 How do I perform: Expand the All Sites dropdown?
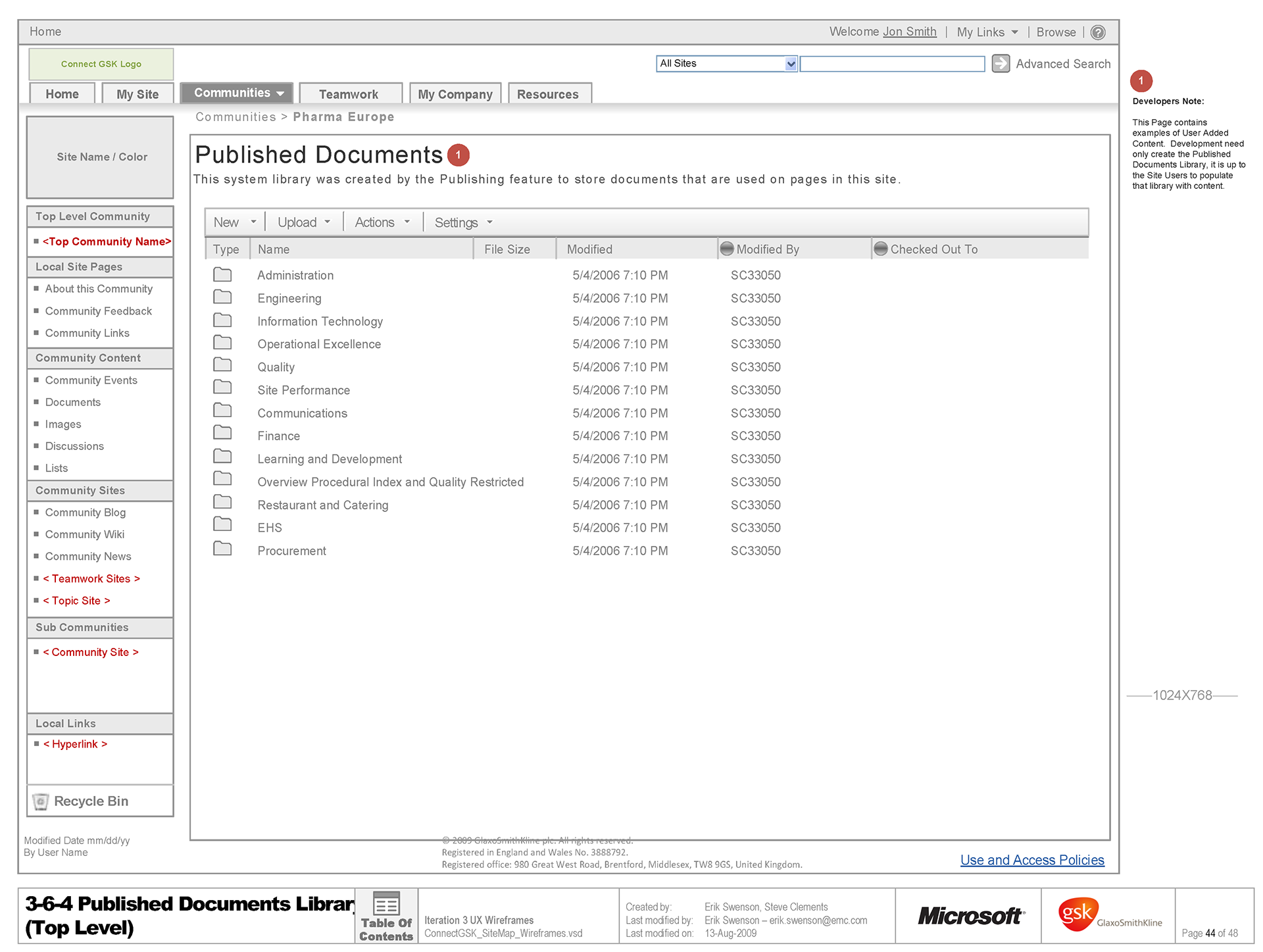point(791,64)
